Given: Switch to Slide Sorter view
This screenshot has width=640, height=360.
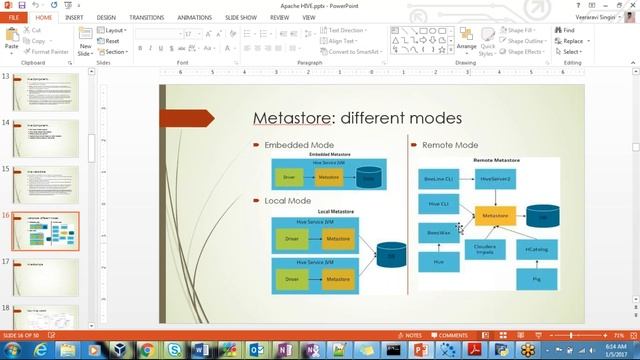Looking at the screenshot, I should 503,335.
